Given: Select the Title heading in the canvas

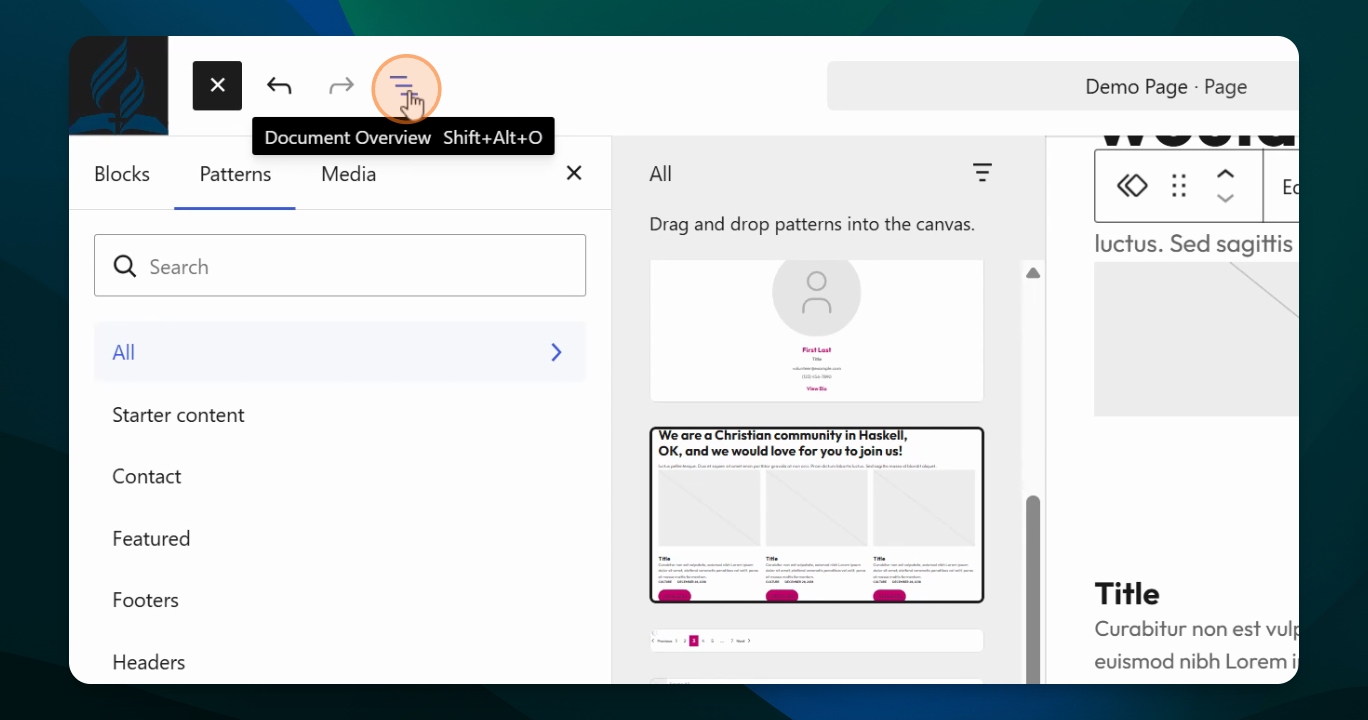Looking at the screenshot, I should [x=1127, y=594].
